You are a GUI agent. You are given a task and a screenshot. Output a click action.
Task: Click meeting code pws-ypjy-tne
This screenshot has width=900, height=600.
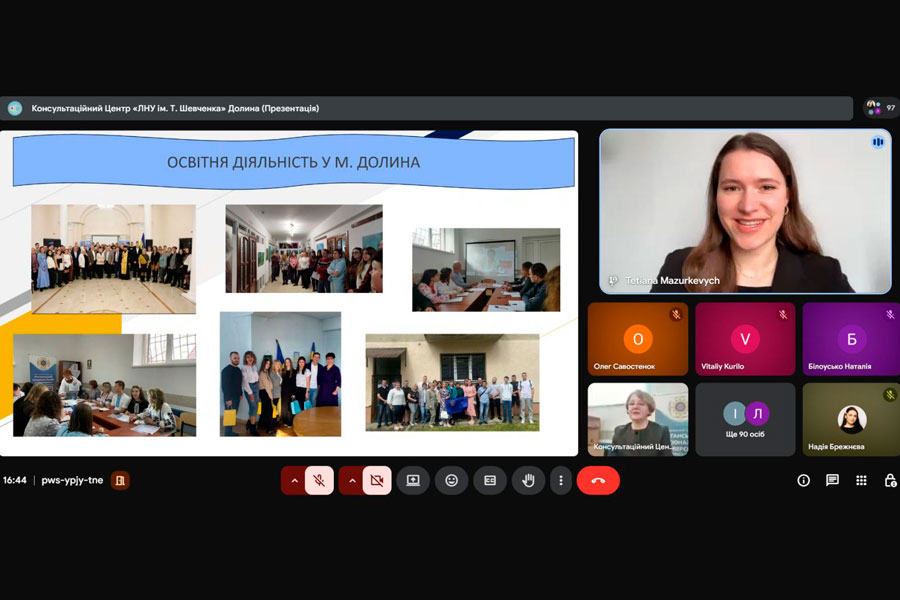[x=72, y=480]
